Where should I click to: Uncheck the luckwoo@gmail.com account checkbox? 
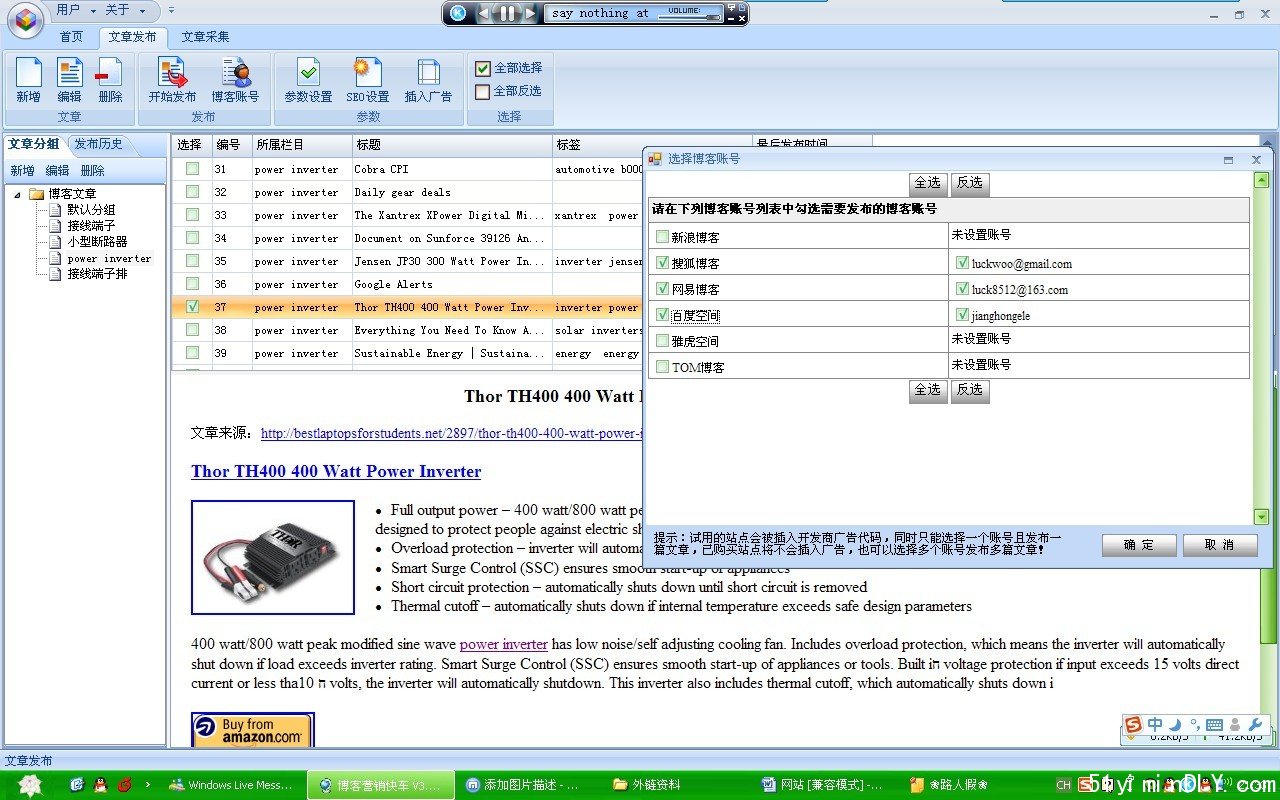pyautogui.click(x=962, y=263)
